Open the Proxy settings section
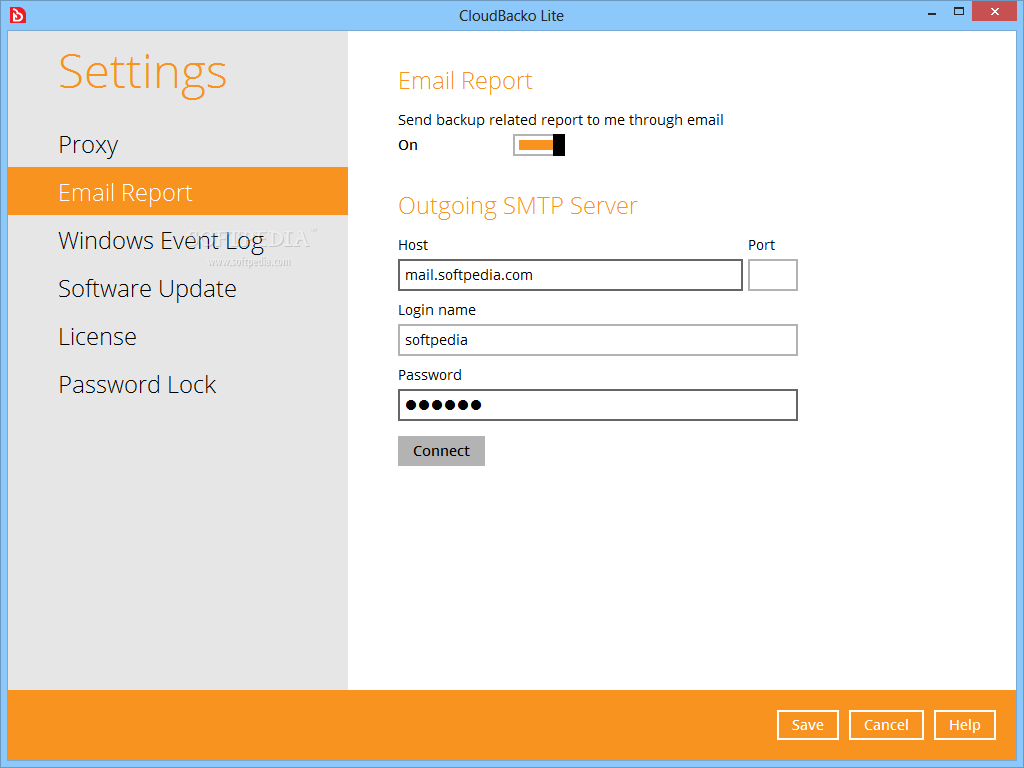 coord(178,144)
